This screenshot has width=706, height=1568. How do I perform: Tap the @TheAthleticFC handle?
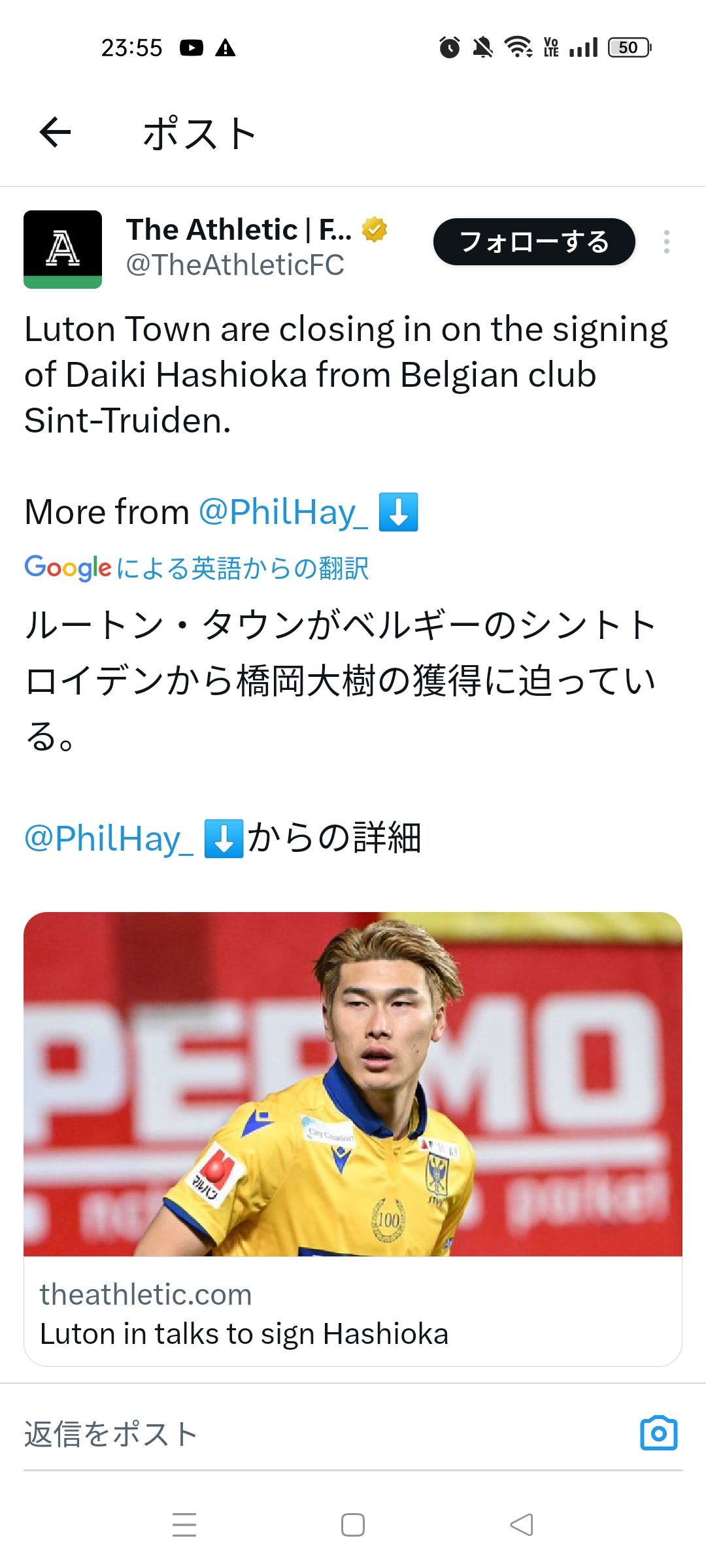pyautogui.click(x=235, y=265)
